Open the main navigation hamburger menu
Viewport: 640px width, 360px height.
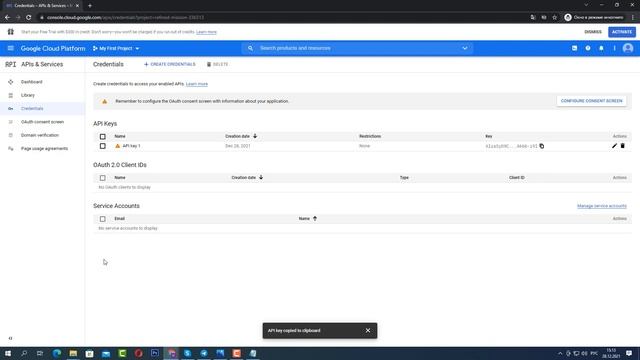click(11, 48)
